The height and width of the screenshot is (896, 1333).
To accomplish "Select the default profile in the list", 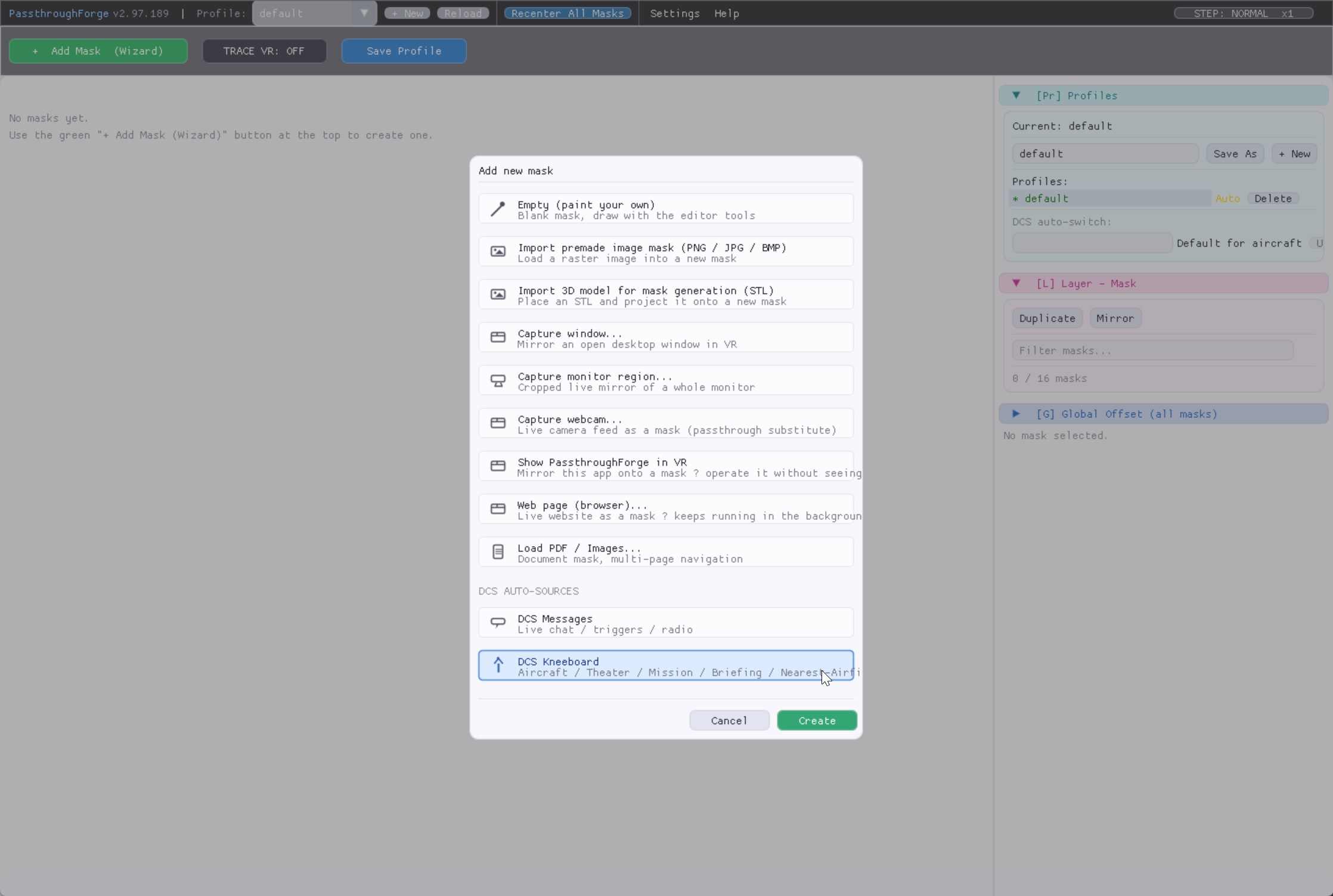I will click(x=1110, y=199).
